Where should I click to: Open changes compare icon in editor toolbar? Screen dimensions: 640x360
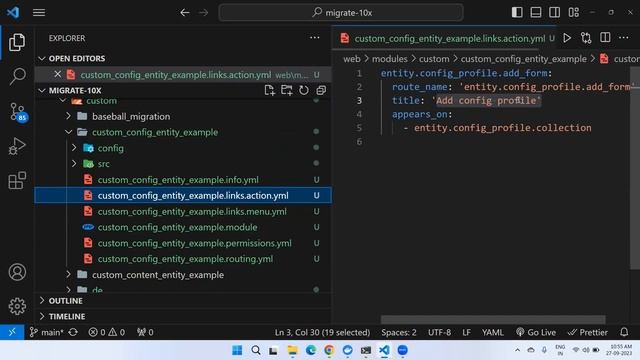point(586,38)
